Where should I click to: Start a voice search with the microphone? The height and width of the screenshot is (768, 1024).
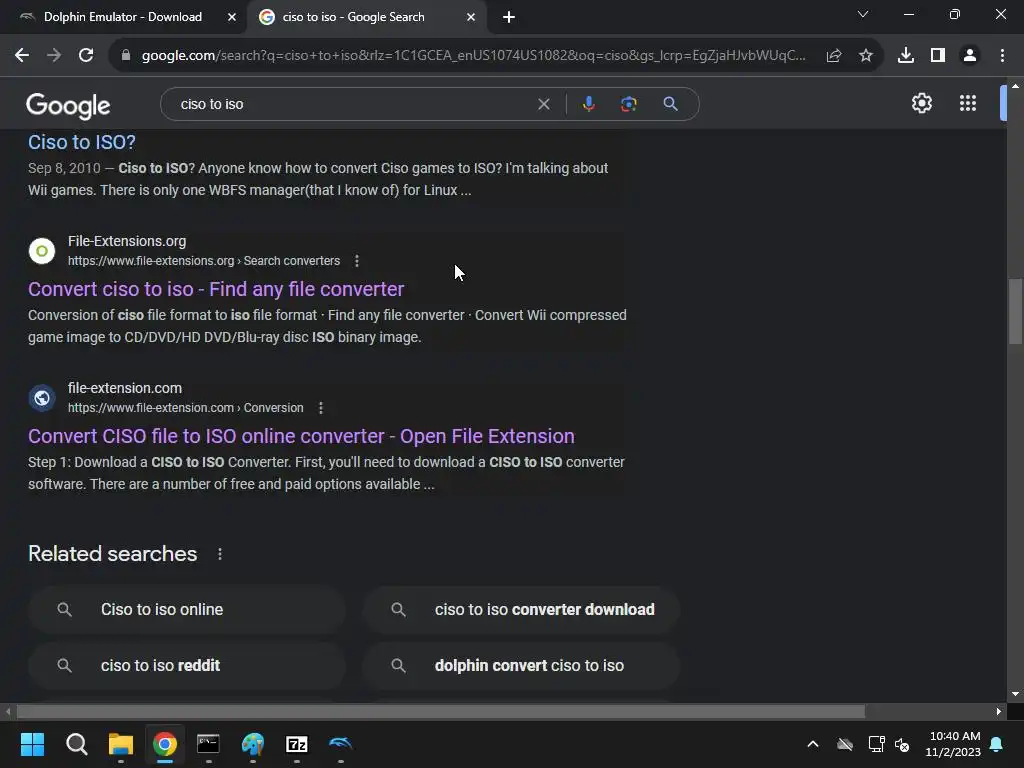pyautogui.click(x=588, y=104)
